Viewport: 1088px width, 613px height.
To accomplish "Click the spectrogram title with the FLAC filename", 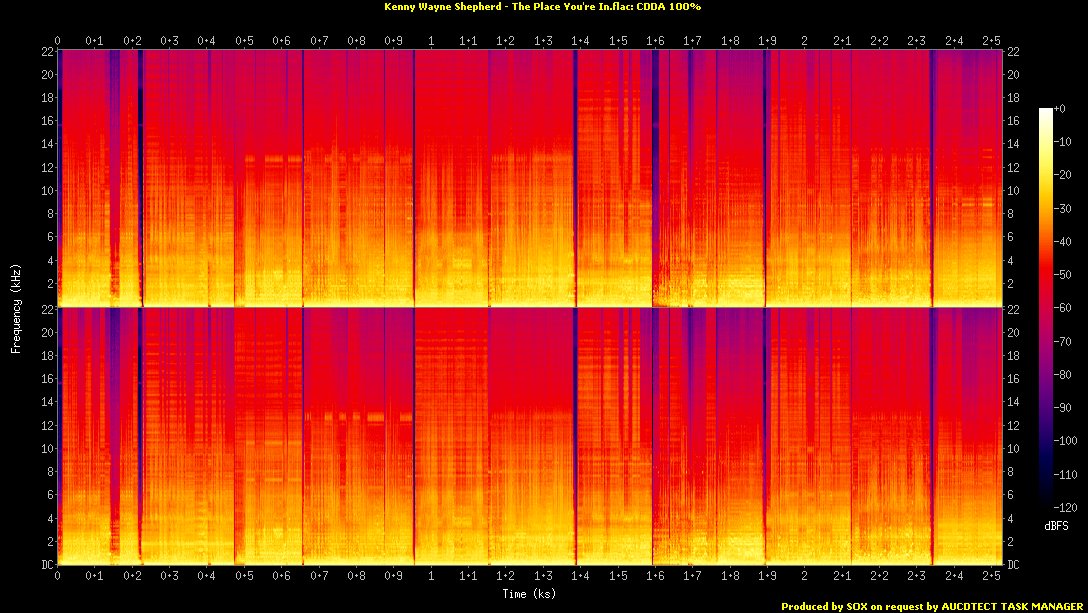I will pos(543,6).
